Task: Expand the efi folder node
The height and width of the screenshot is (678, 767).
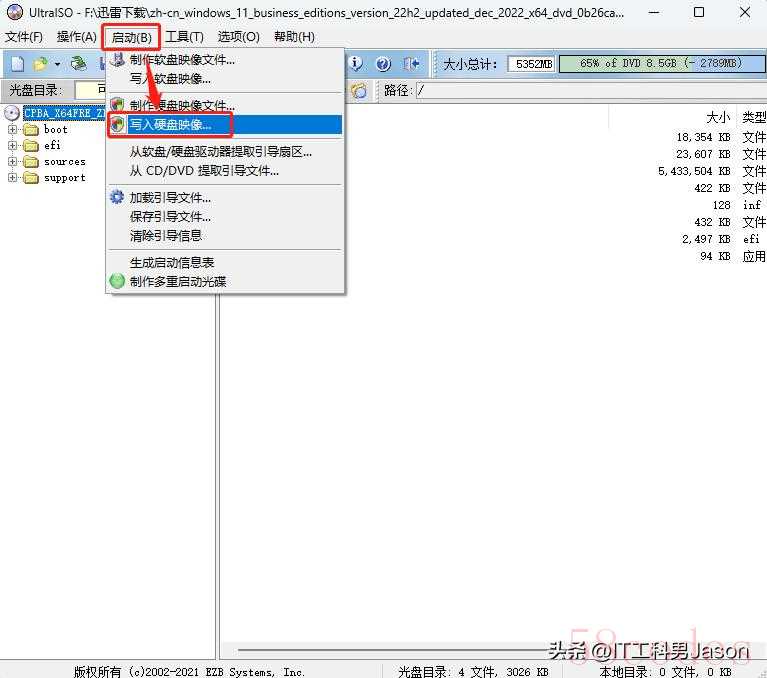Action: tap(12, 146)
